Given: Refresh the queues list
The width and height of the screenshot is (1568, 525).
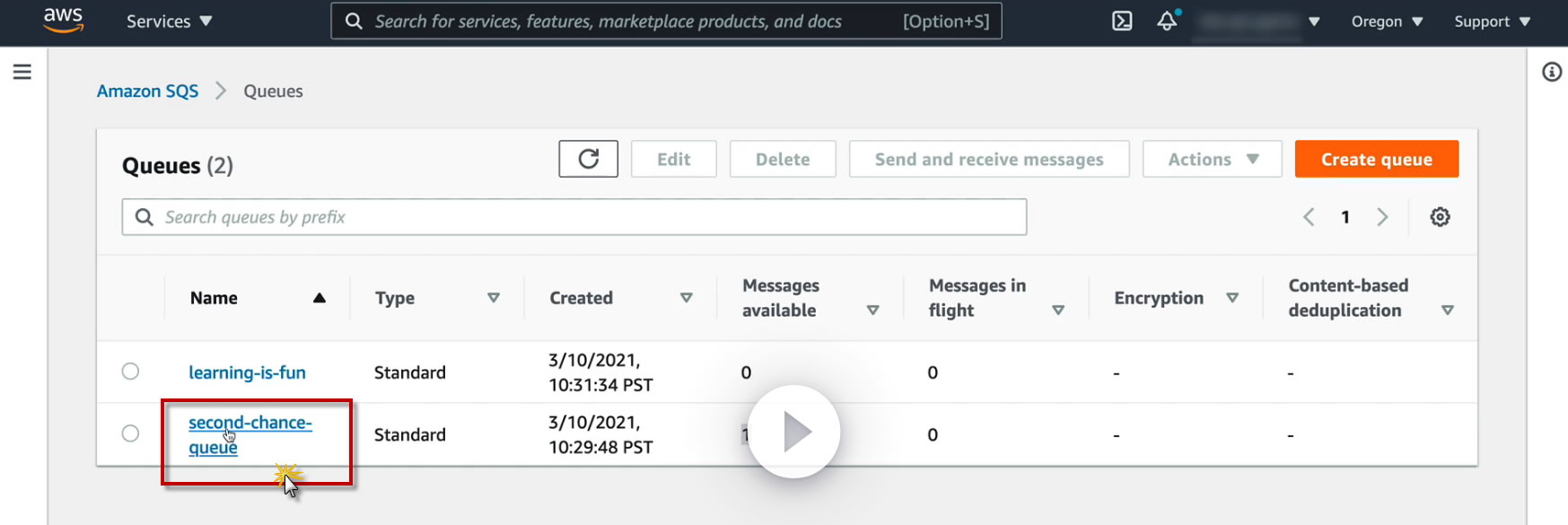Looking at the screenshot, I should (x=588, y=159).
